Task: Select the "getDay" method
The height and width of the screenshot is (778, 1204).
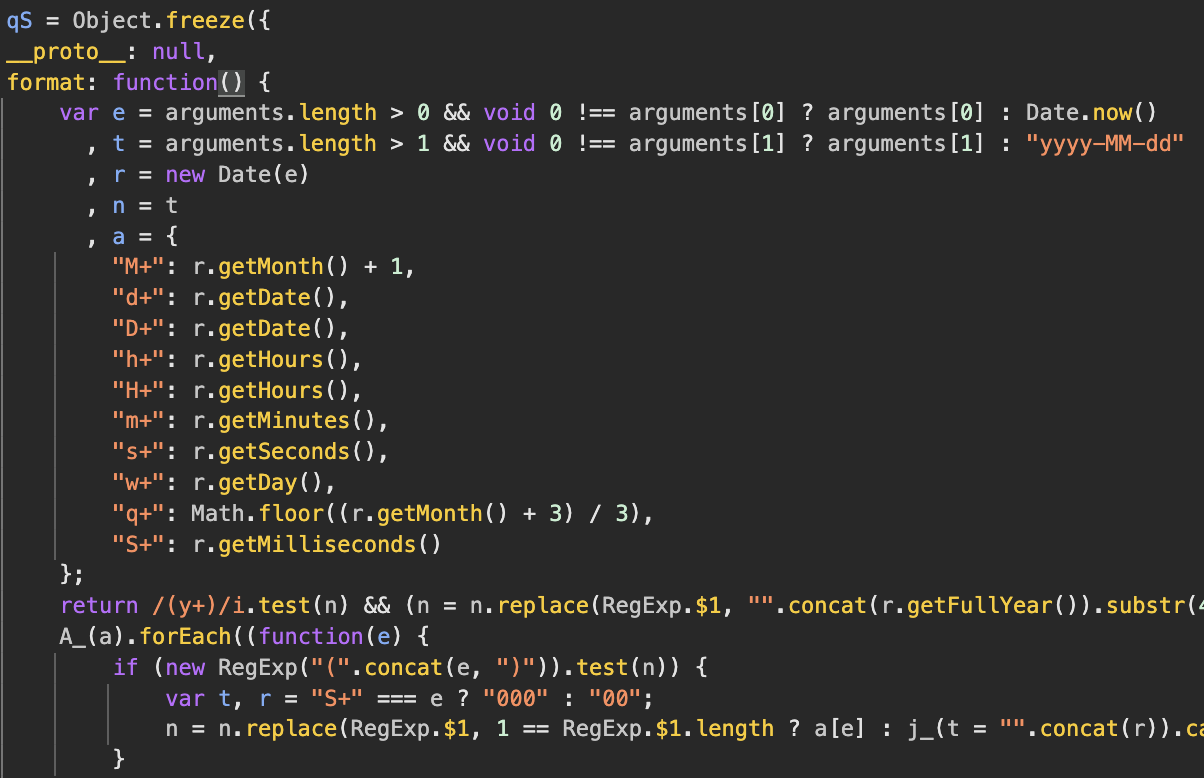Action: coord(258,484)
